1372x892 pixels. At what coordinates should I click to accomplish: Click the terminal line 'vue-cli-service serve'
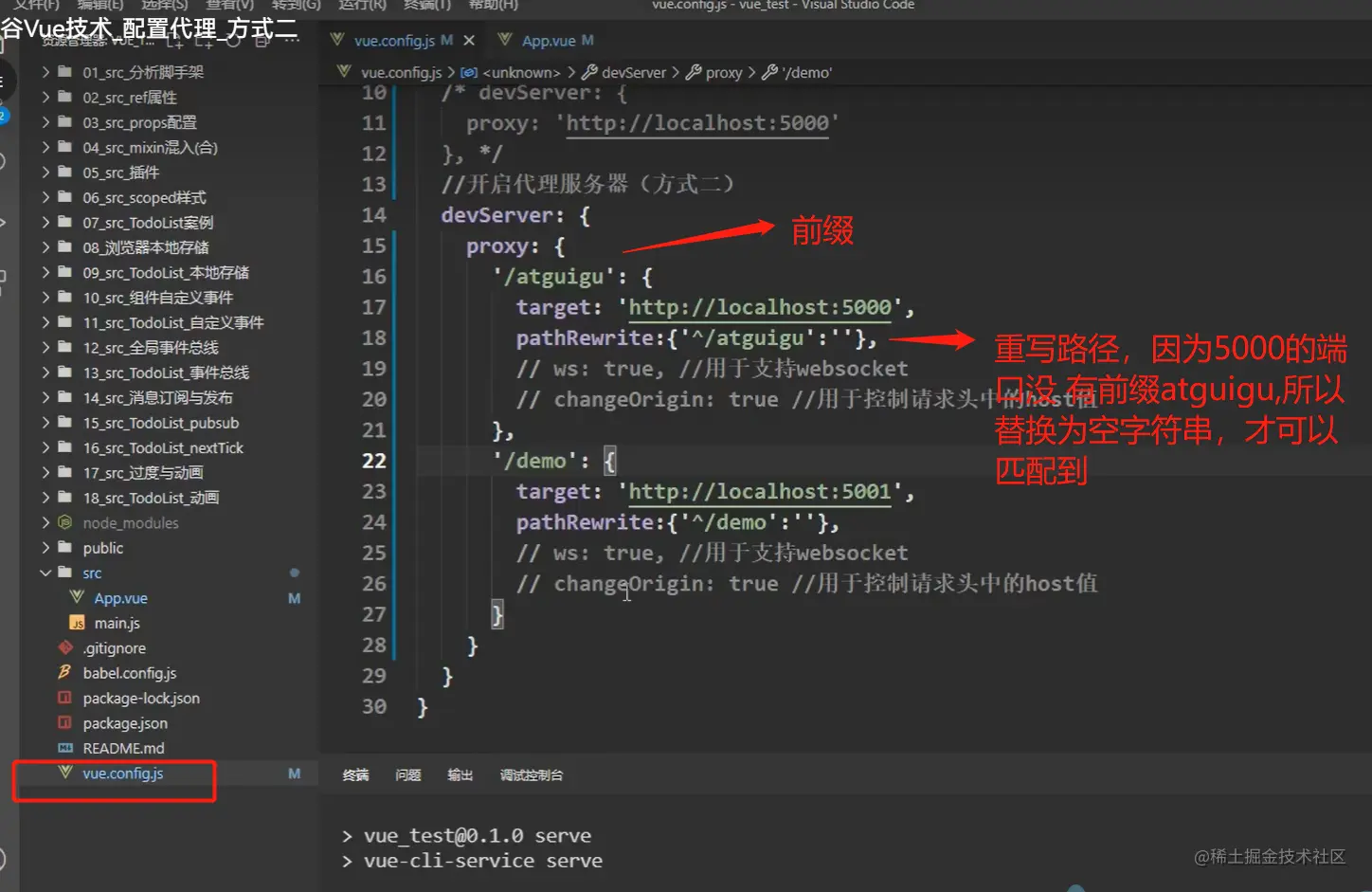483,861
